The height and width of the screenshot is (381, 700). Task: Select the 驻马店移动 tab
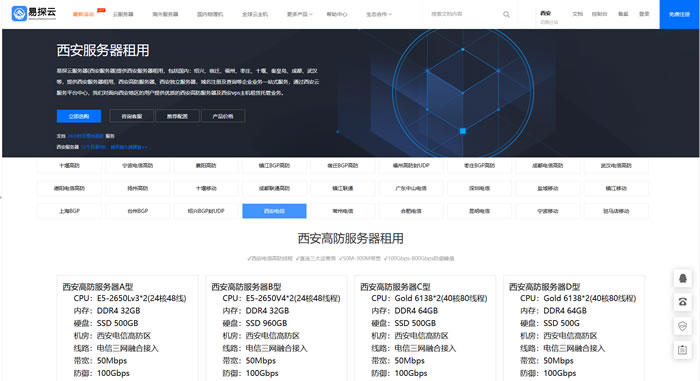[616, 211]
